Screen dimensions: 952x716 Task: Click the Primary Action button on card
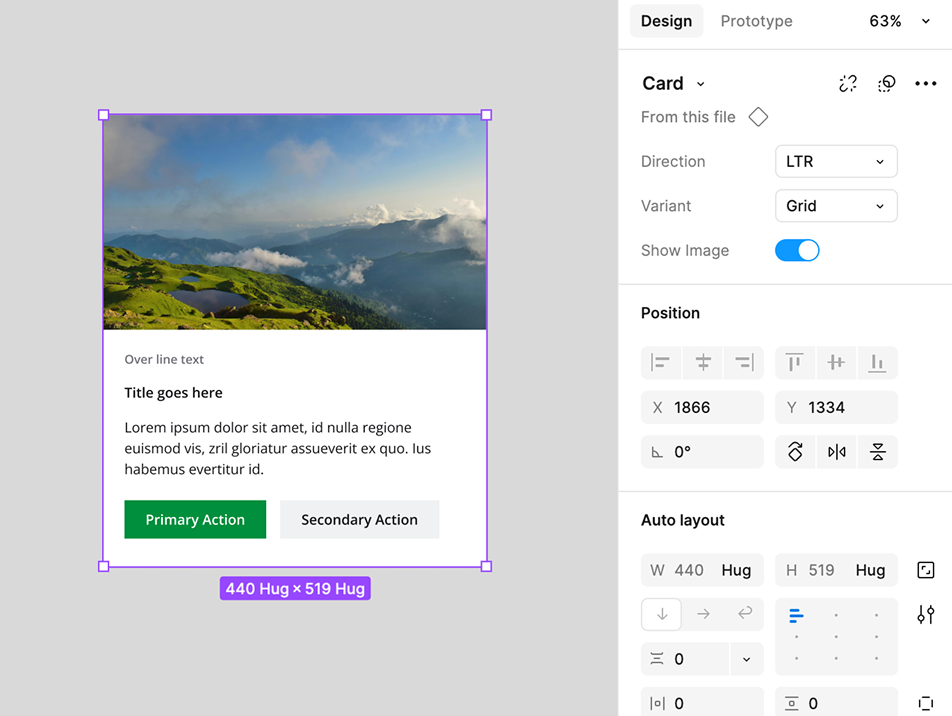pos(195,519)
